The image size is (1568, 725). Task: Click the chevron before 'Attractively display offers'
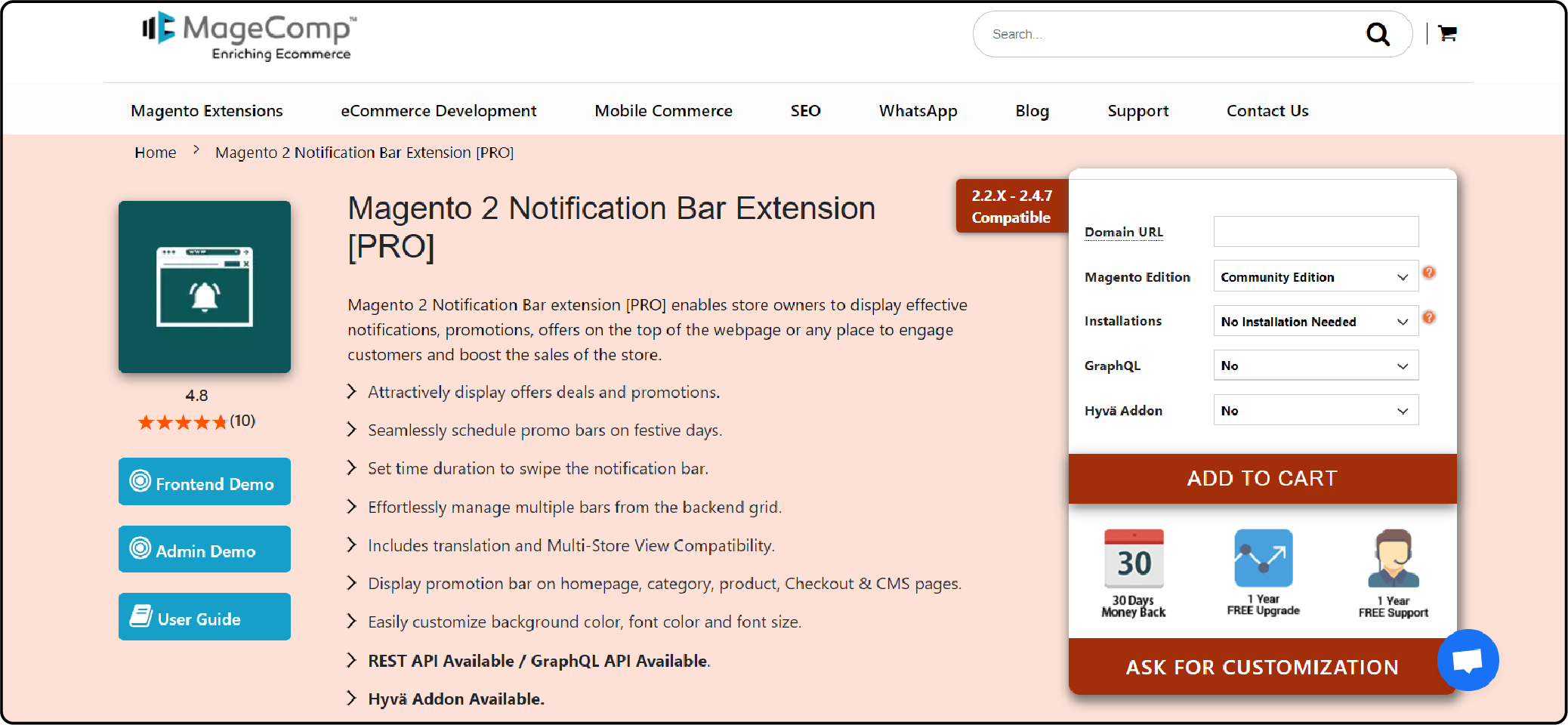tap(351, 391)
